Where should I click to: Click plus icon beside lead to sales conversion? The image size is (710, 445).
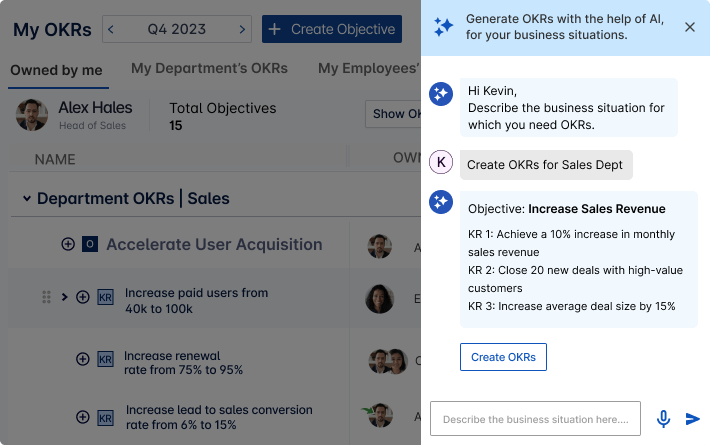click(x=83, y=415)
